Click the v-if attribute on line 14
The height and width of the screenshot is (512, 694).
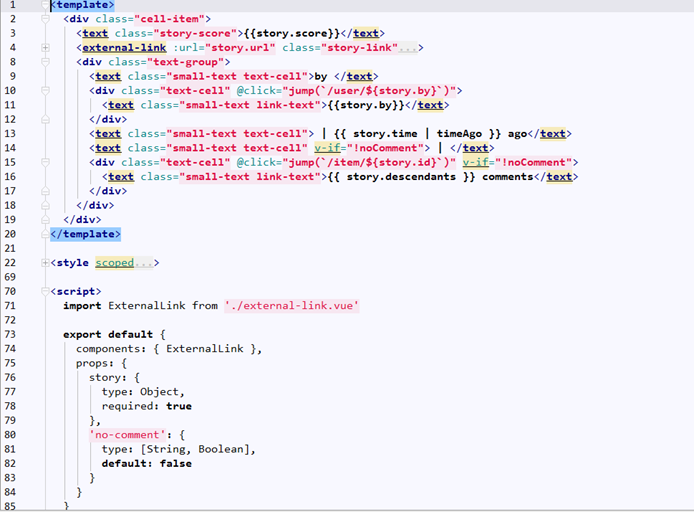pyautogui.click(x=328, y=148)
